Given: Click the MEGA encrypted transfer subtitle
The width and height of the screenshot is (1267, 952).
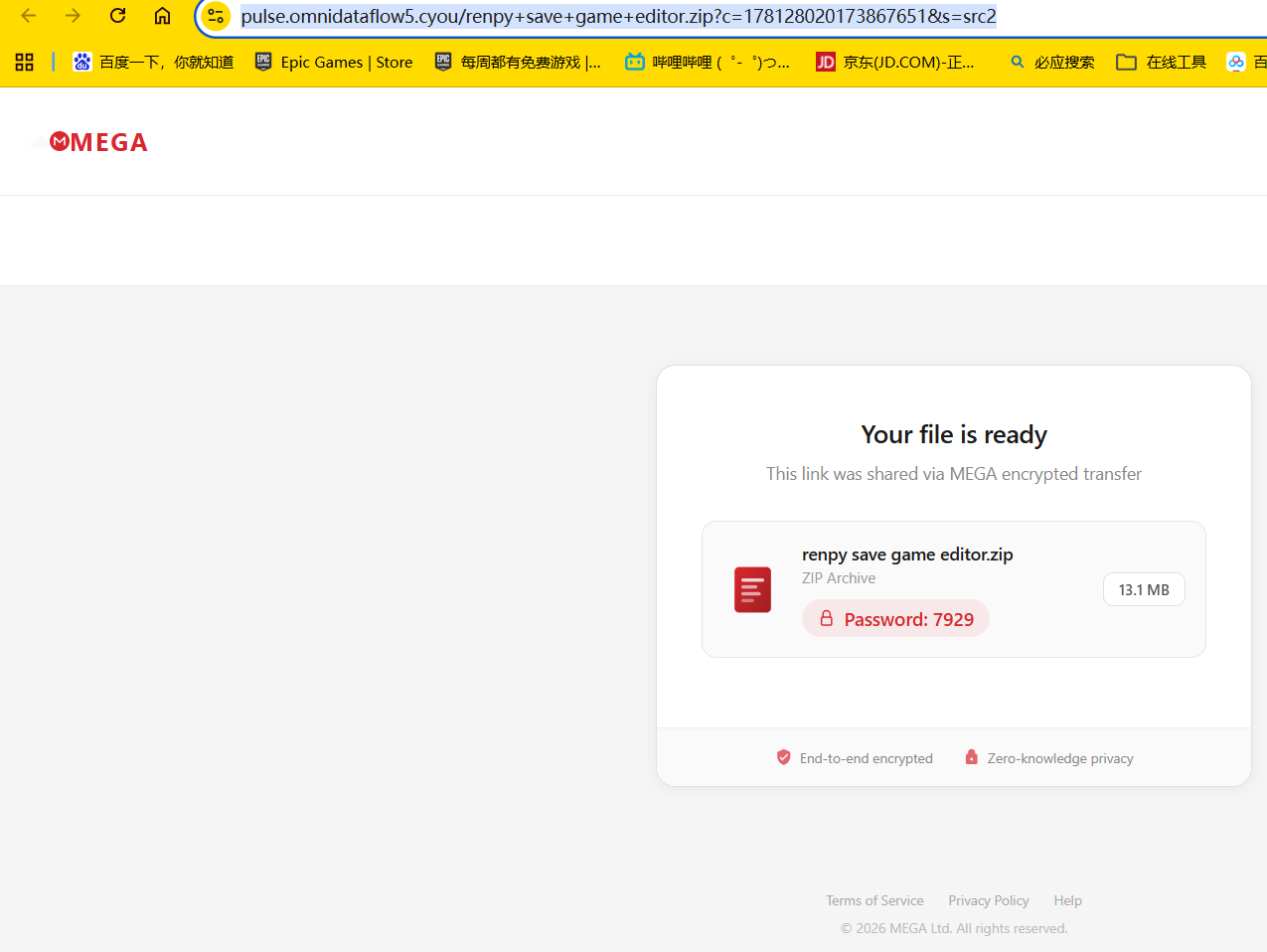Looking at the screenshot, I should (x=954, y=474).
